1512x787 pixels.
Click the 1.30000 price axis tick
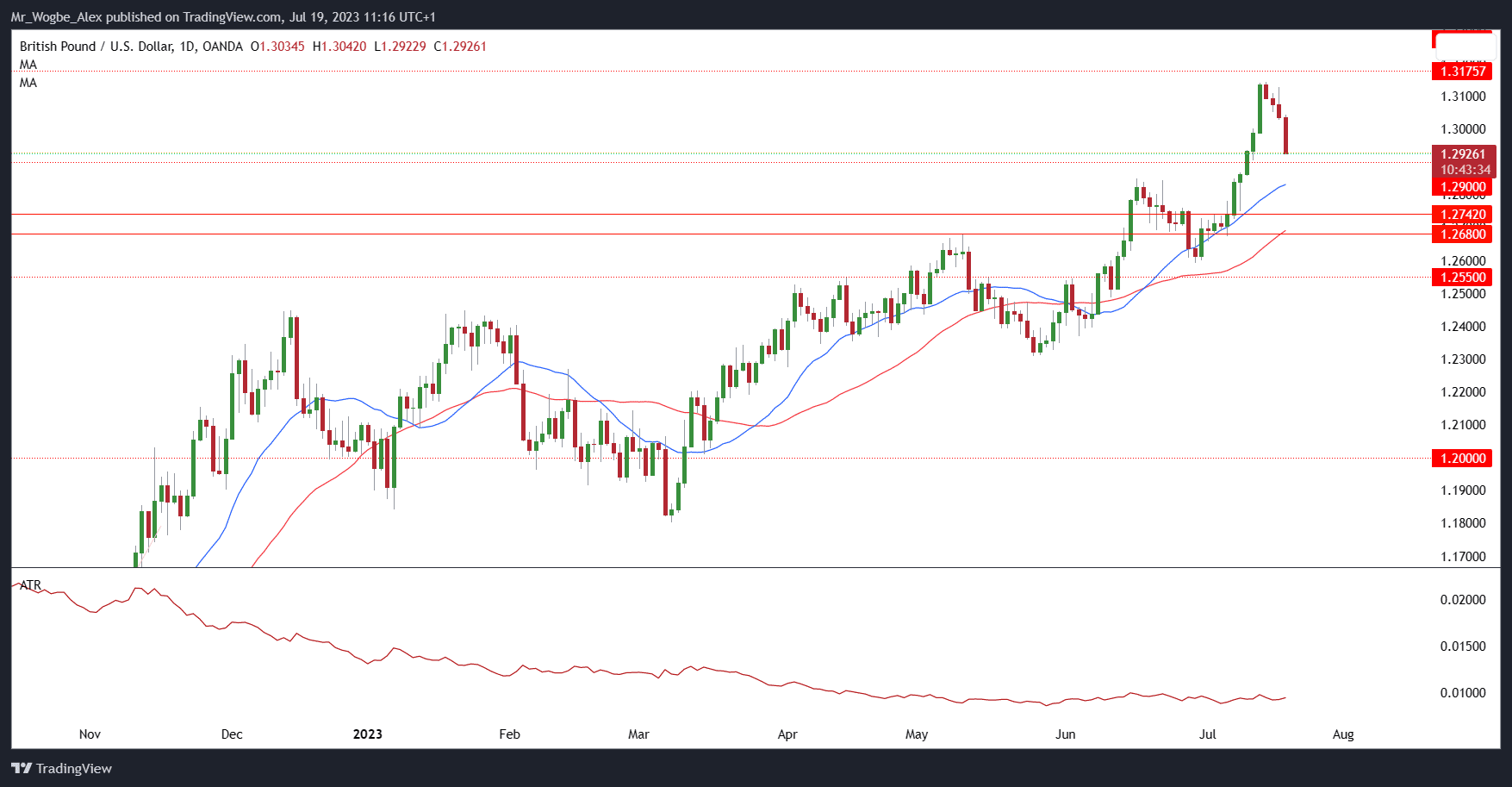coord(1463,129)
